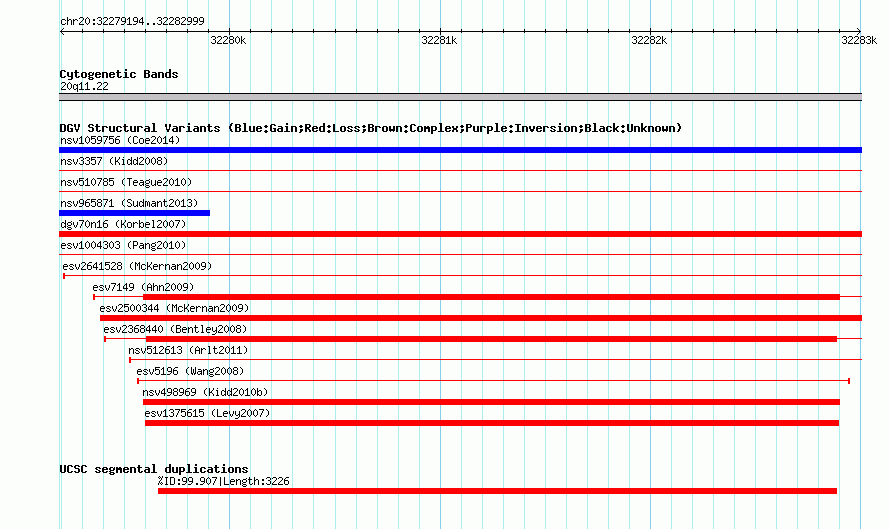Open variant label nsv498969 (Kidd2010b)
This screenshot has width=890, height=529.
[x=205, y=392]
